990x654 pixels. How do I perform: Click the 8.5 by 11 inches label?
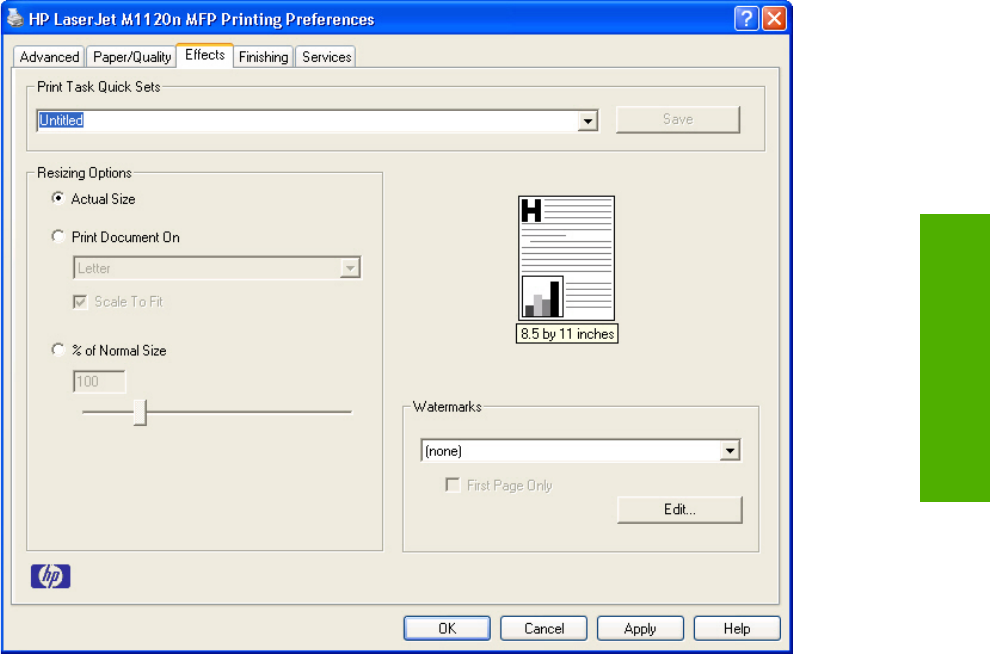tap(567, 334)
